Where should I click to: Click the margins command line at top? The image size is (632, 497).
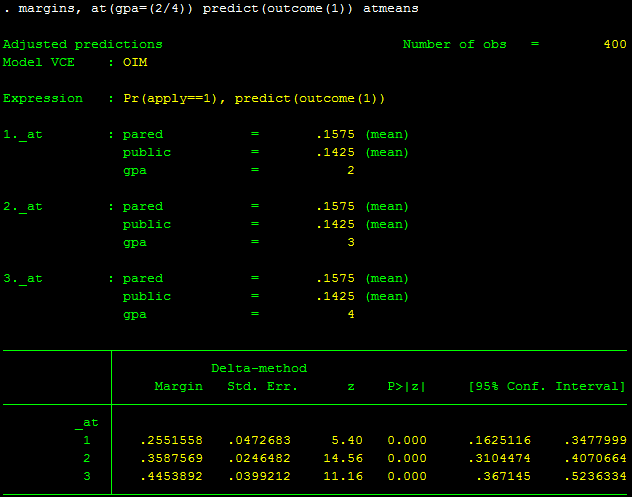point(210,8)
